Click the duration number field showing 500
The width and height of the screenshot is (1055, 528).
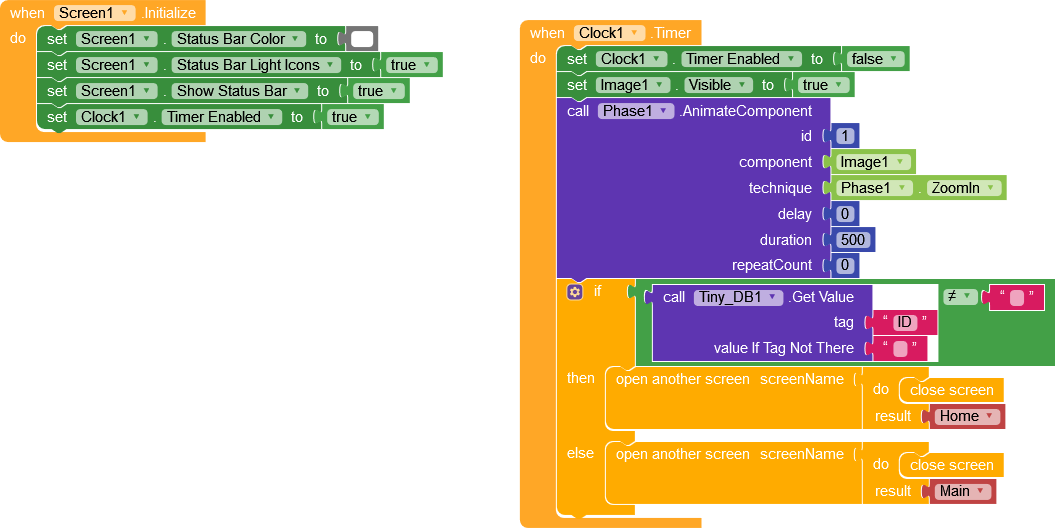click(853, 240)
